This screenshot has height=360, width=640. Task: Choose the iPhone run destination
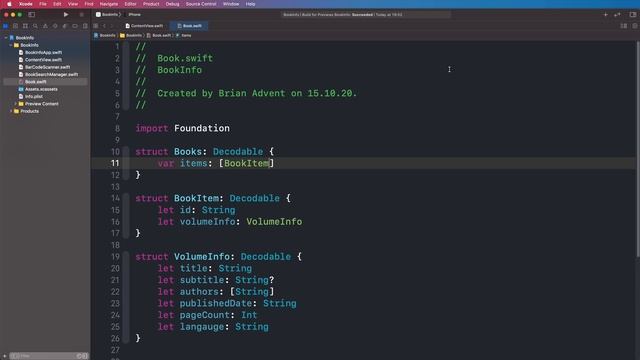[x=135, y=14]
